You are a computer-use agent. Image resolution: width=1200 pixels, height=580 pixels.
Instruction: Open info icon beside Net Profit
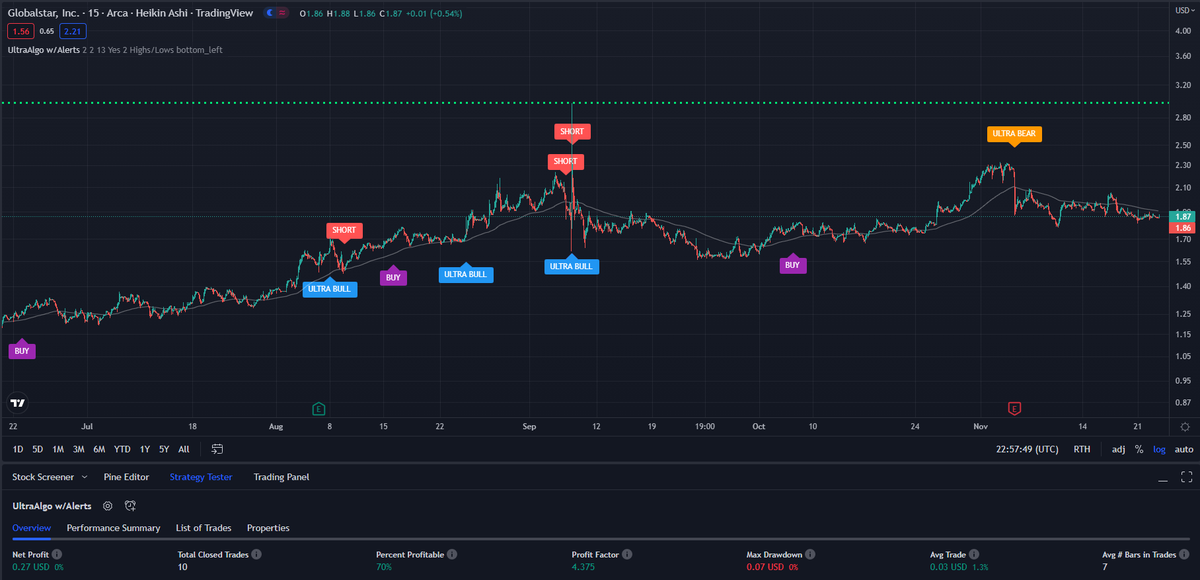coord(57,553)
